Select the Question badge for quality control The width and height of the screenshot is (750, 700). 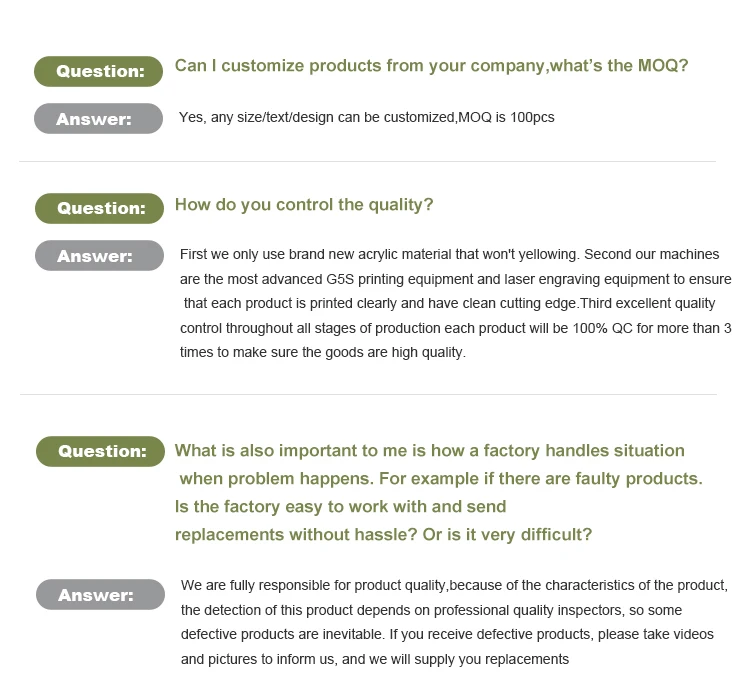[x=99, y=208]
